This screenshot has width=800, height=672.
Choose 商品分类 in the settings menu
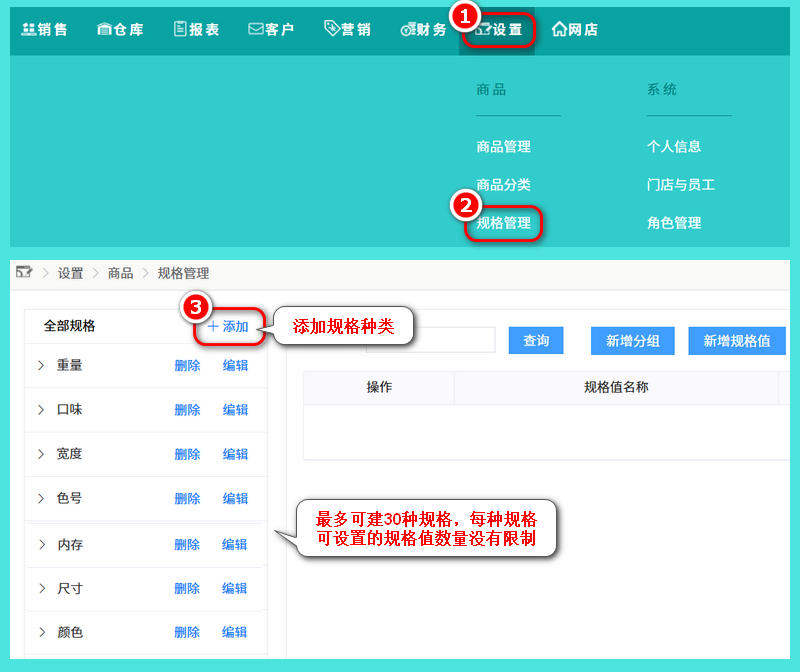[x=503, y=185]
